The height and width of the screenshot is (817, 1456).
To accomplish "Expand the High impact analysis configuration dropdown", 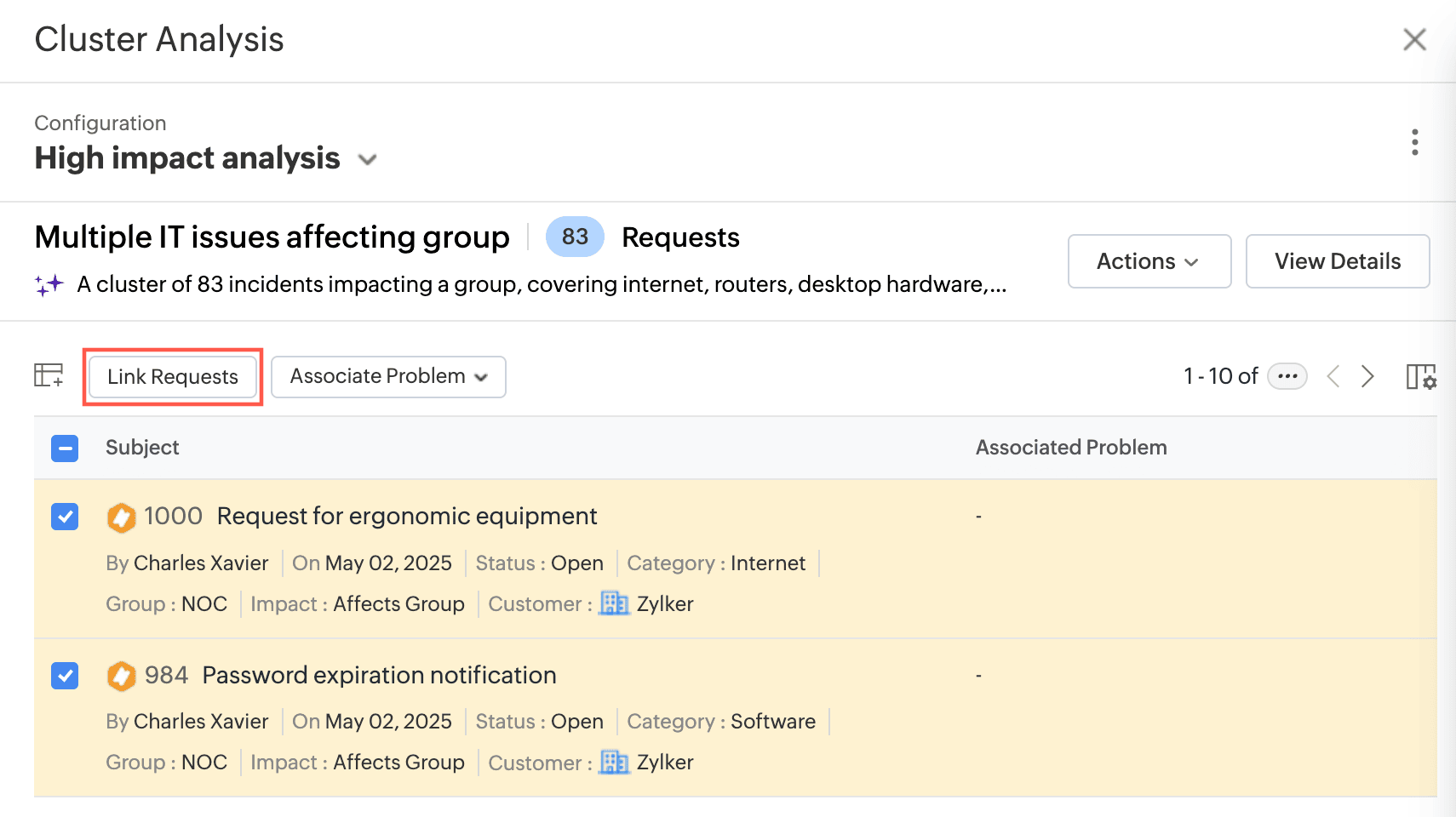I will 367,159.
